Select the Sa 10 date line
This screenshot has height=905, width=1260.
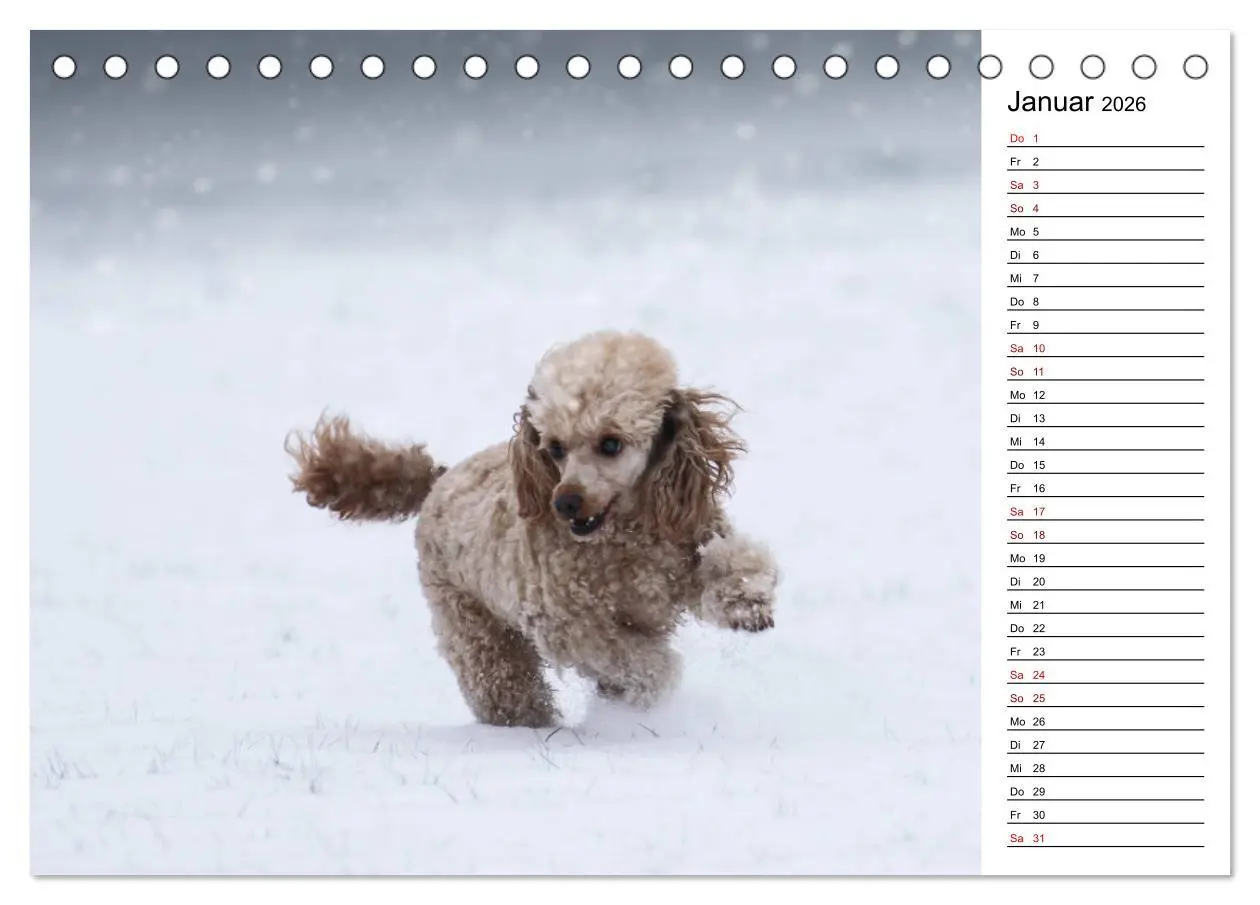[x=1106, y=349]
